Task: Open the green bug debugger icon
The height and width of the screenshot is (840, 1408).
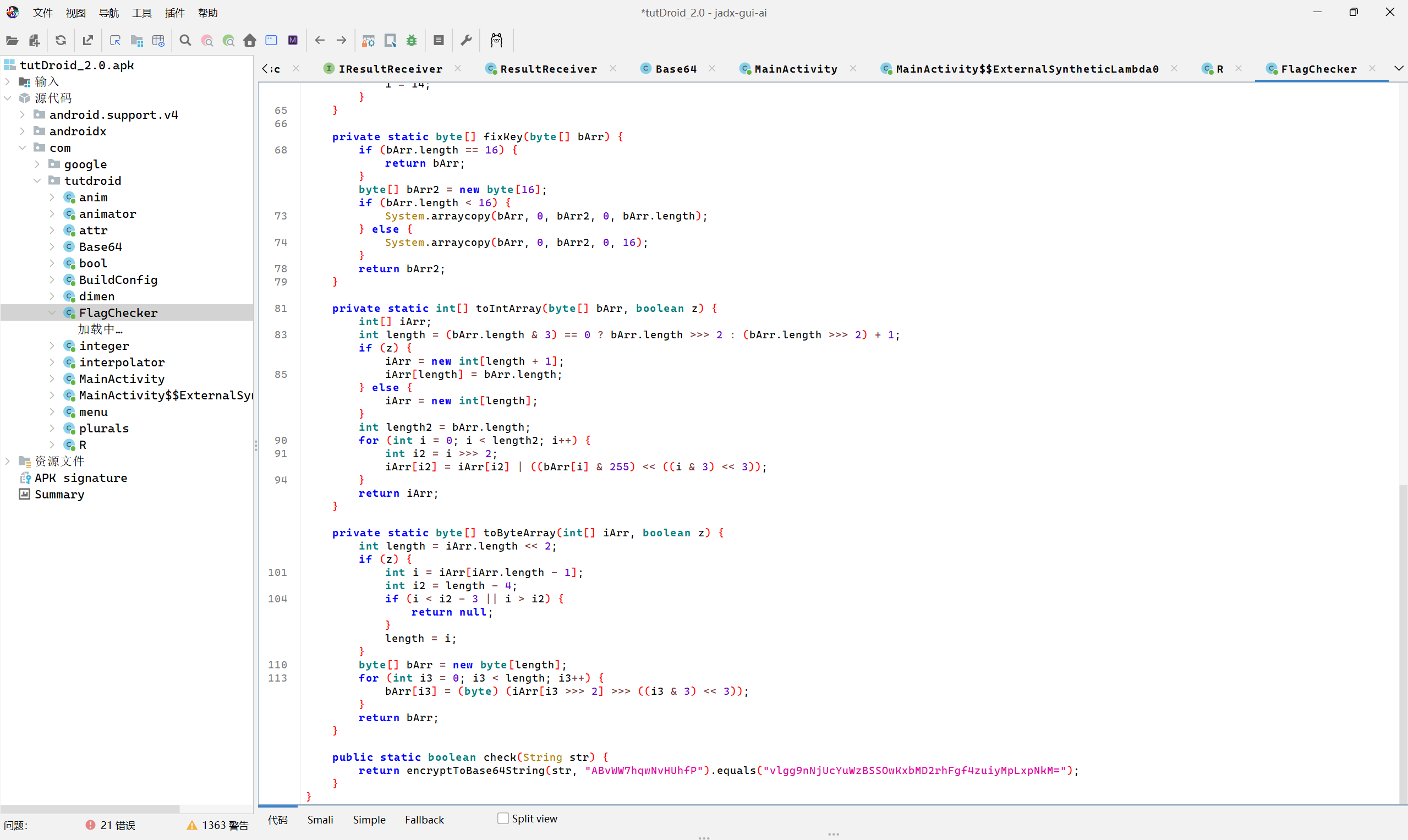Action: (x=412, y=40)
